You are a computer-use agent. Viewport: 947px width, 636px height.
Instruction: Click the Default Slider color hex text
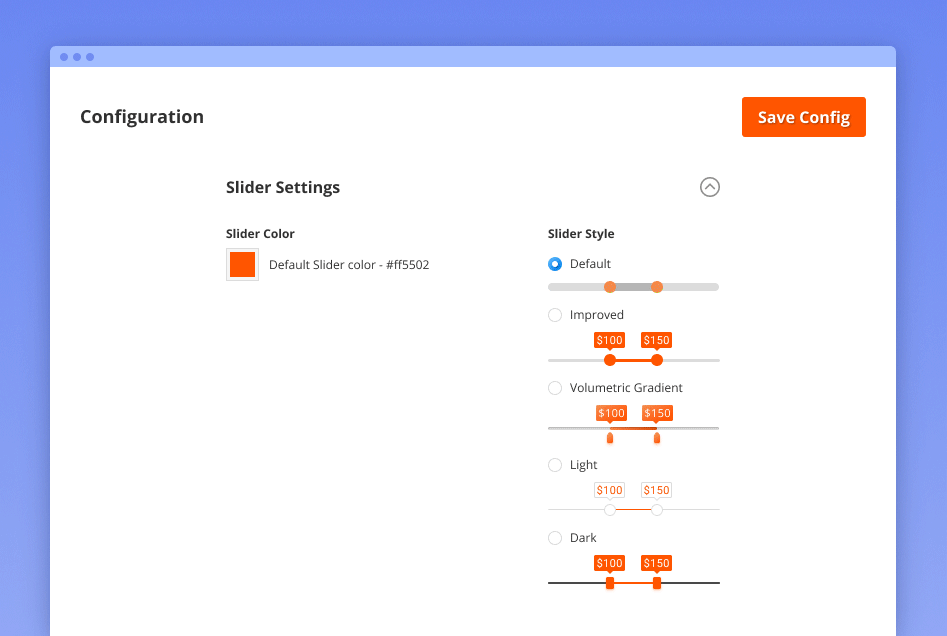349,265
